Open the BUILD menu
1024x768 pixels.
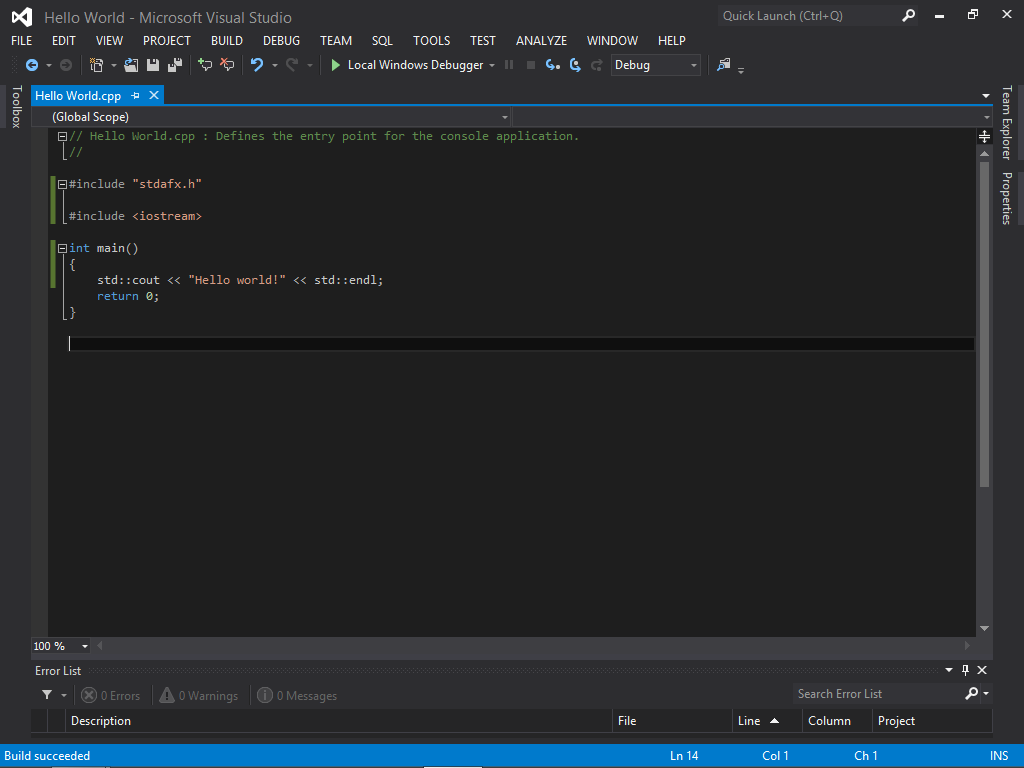tap(227, 41)
